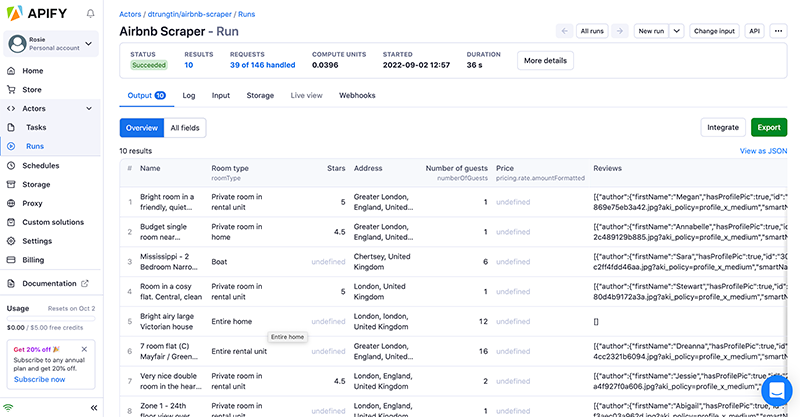Switch to the Webhooks tab

click(x=357, y=95)
